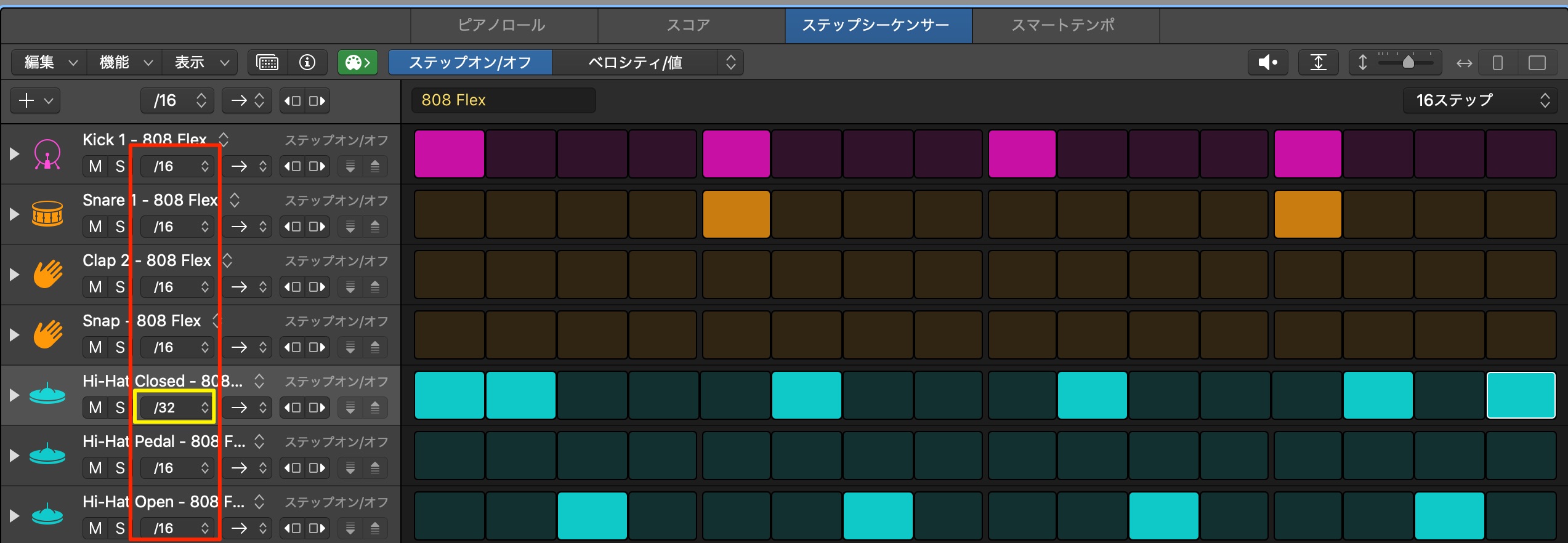Open Hi-Hat Closed /32 step rate popup
The image size is (1568, 543).
pyautogui.click(x=177, y=408)
